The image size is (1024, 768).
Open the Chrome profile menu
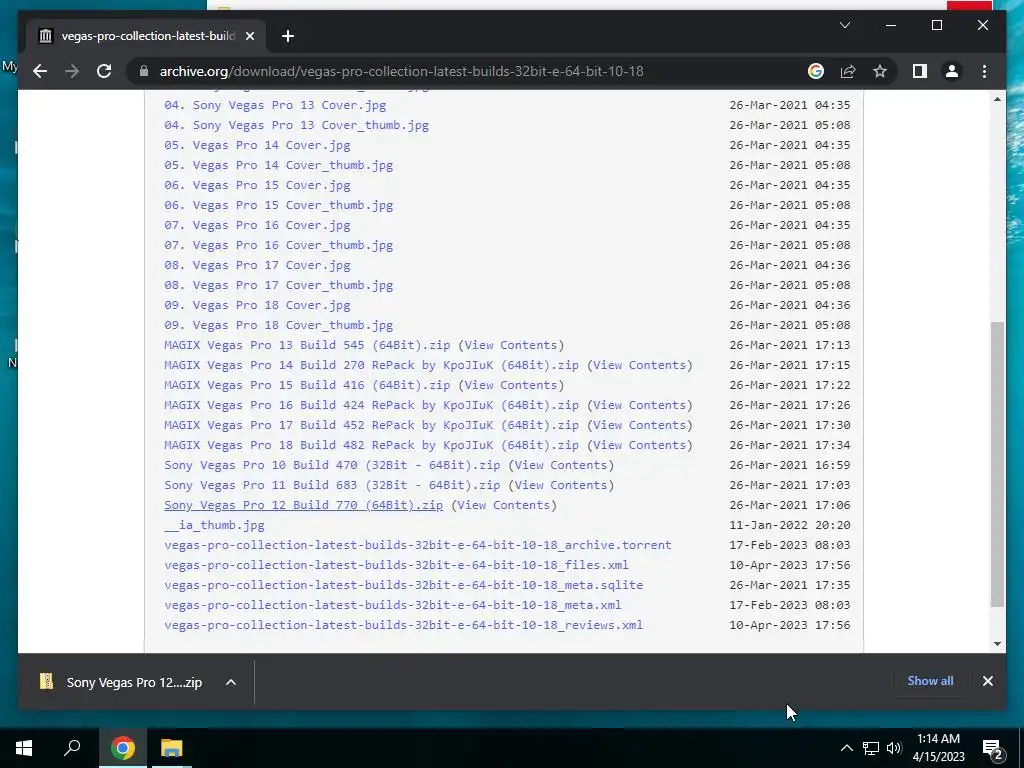(952, 71)
